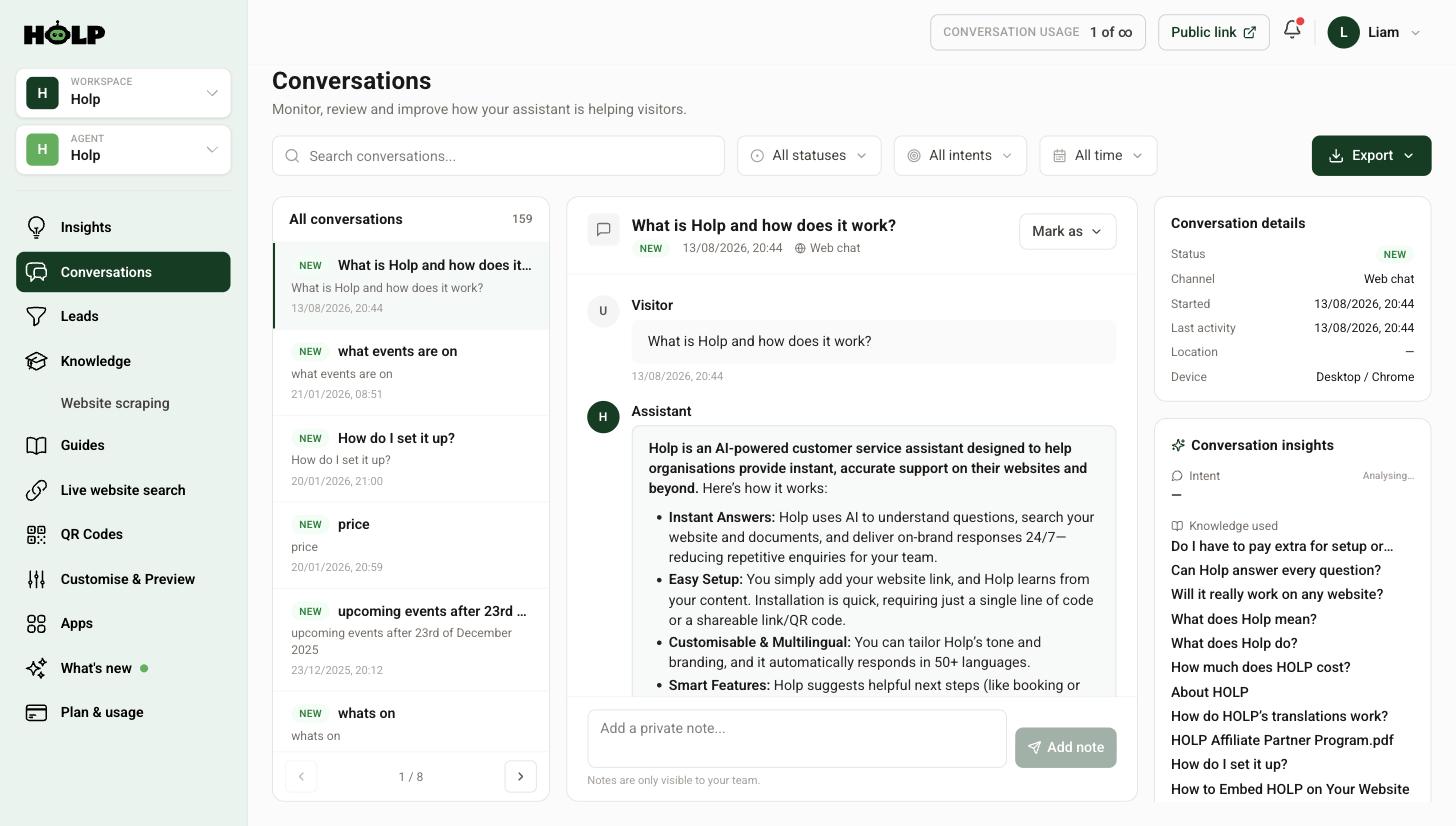Click the Web chat globe icon

pos(800,248)
